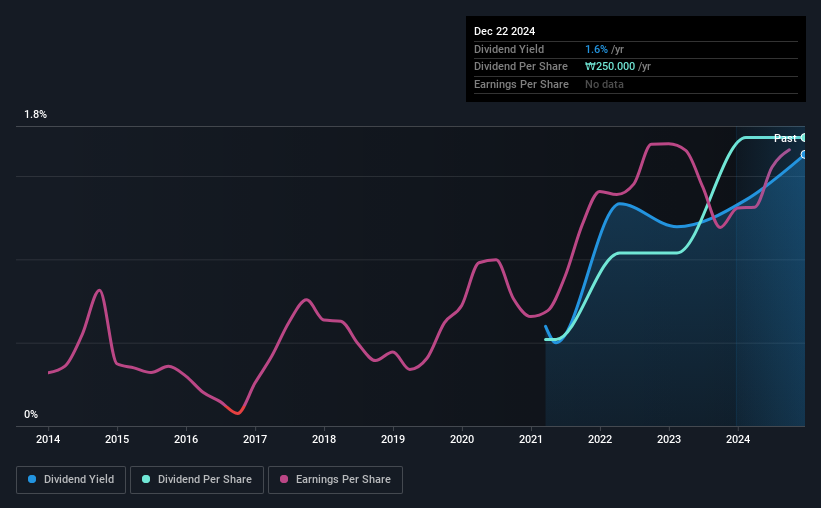Select the 2020 x-axis label
This screenshot has width=821, height=508.
click(x=462, y=439)
